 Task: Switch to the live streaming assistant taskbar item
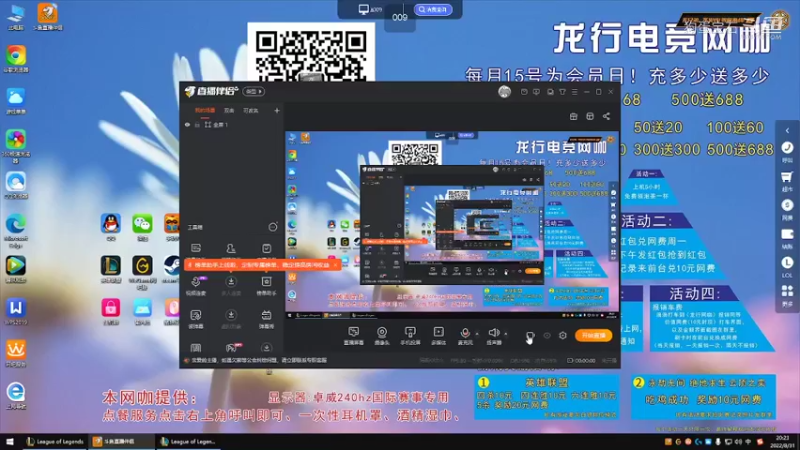point(121,441)
